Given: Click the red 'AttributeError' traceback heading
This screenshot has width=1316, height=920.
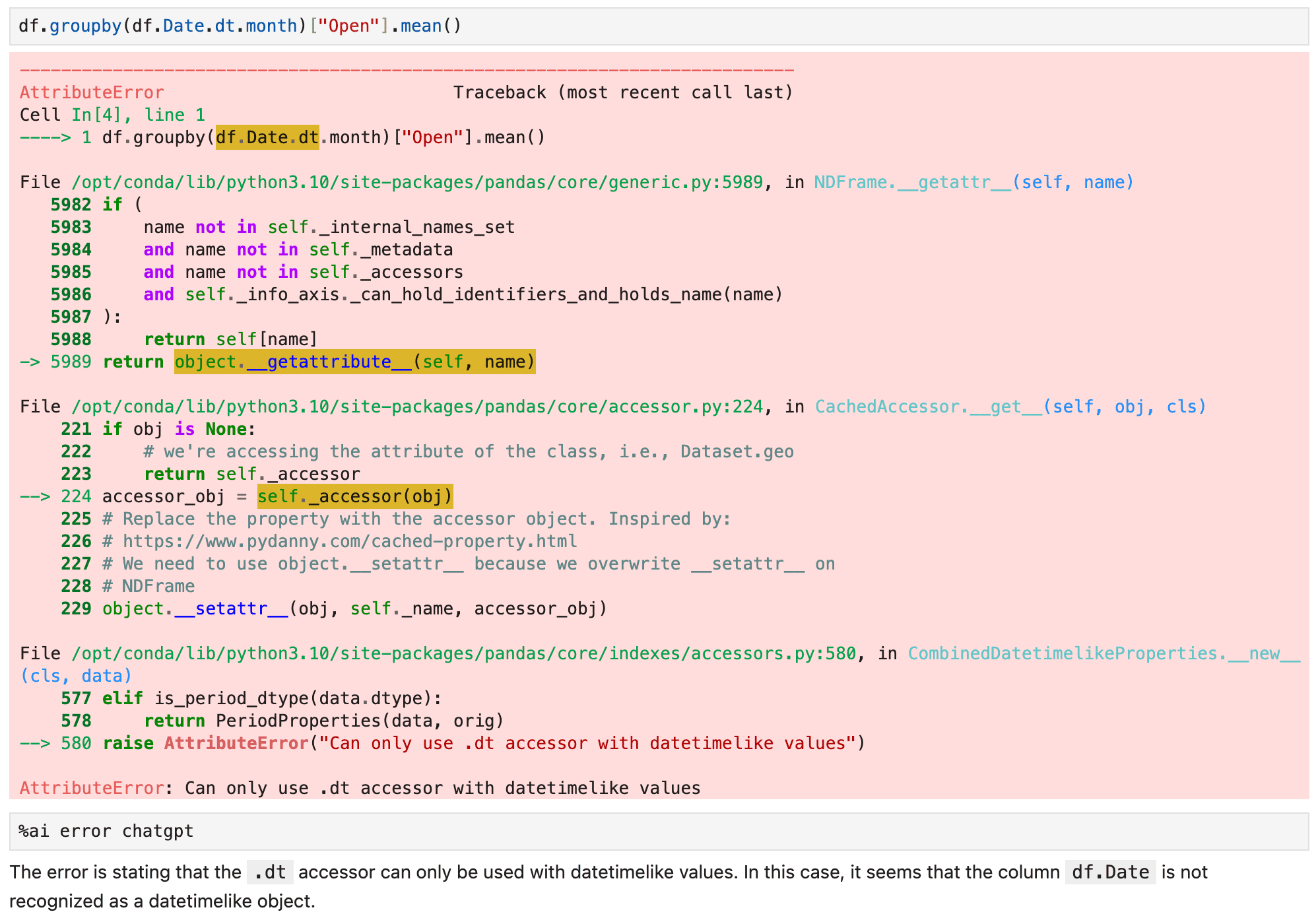Looking at the screenshot, I should (x=92, y=92).
